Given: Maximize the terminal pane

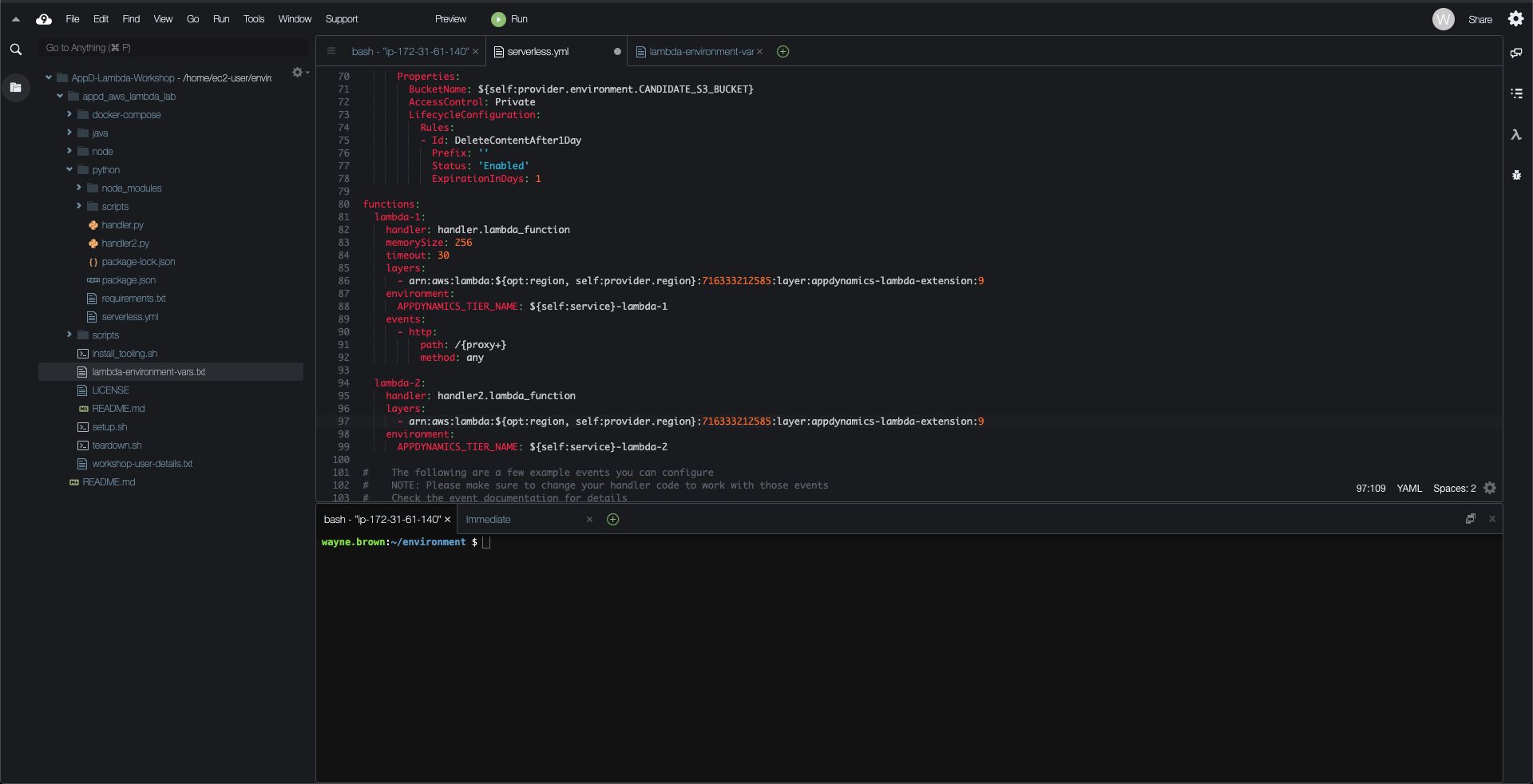Looking at the screenshot, I should pos(1470,519).
